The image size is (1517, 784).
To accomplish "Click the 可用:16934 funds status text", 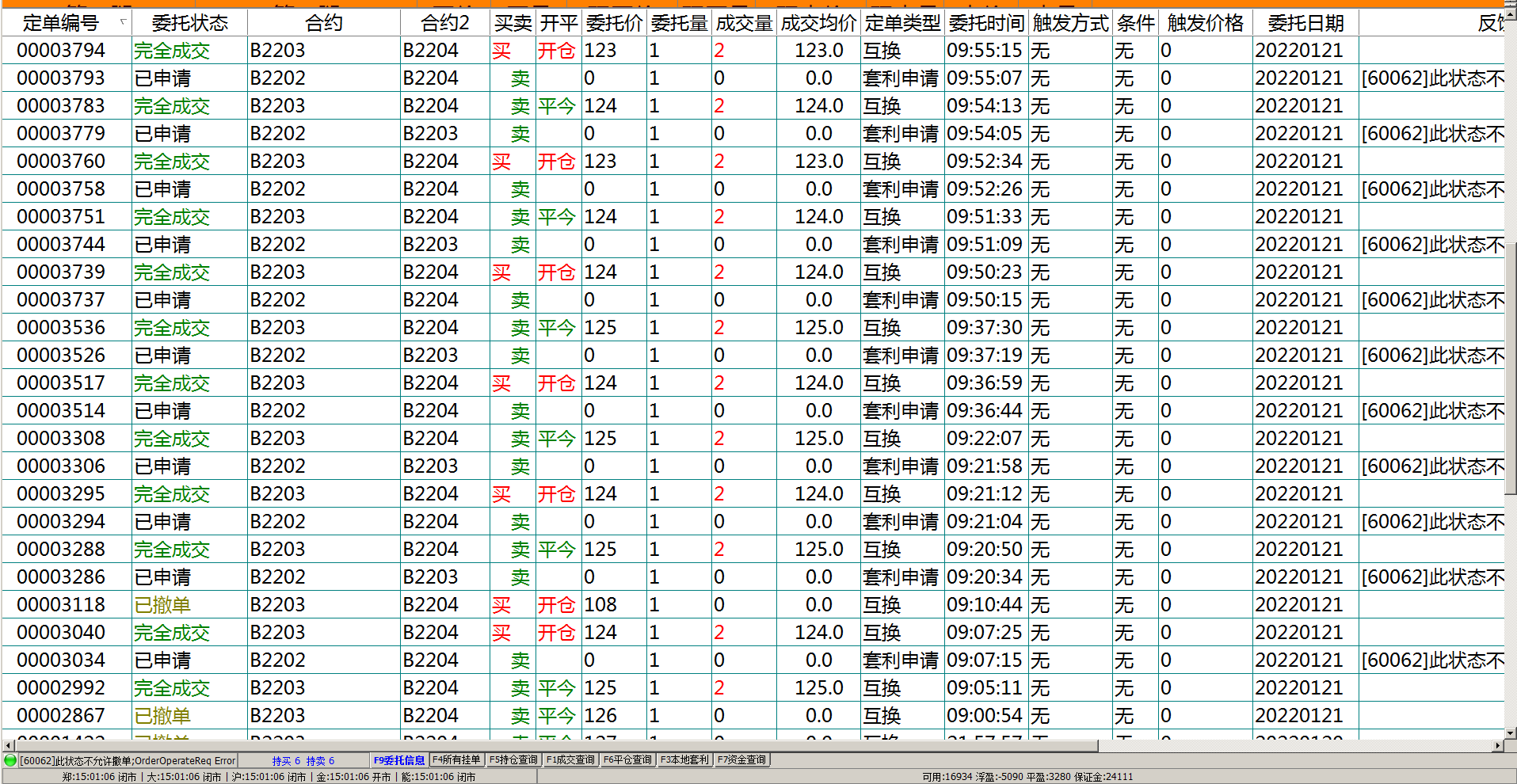I will tap(947, 777).
